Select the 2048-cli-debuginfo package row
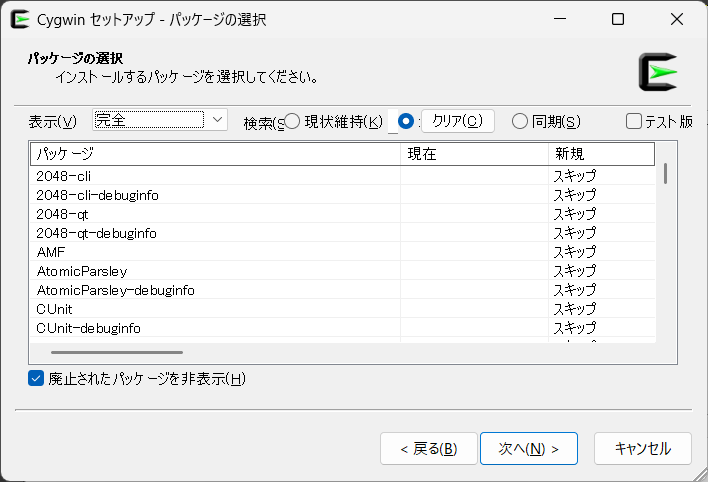Viewport: 708px width, 482px height. (x=343, y=195)
